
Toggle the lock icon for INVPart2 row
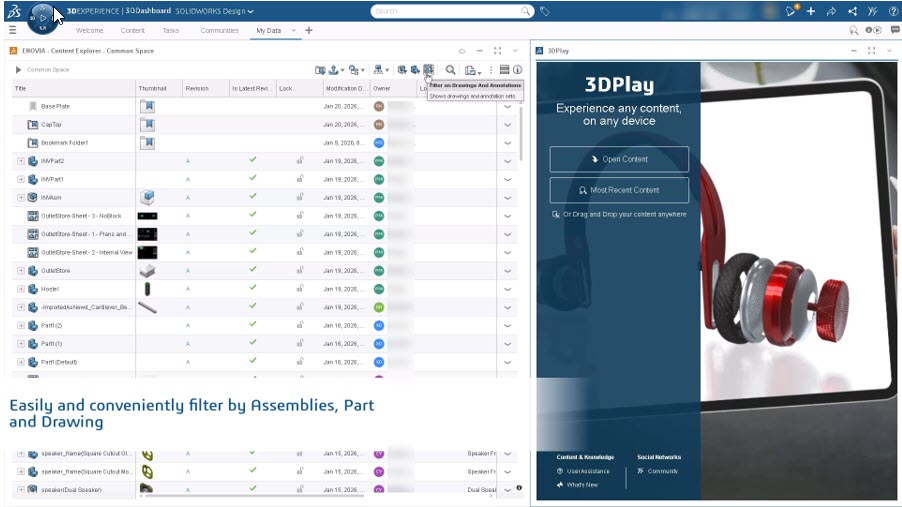[299, 161]
